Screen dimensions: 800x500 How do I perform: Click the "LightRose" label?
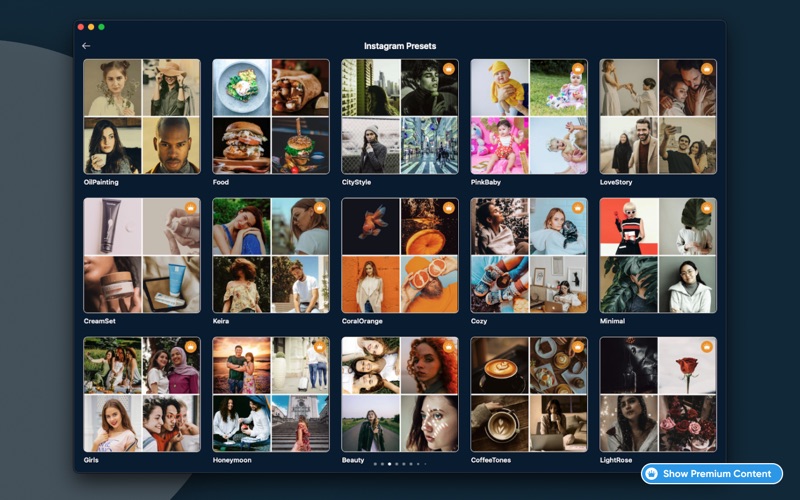point(616,460)
